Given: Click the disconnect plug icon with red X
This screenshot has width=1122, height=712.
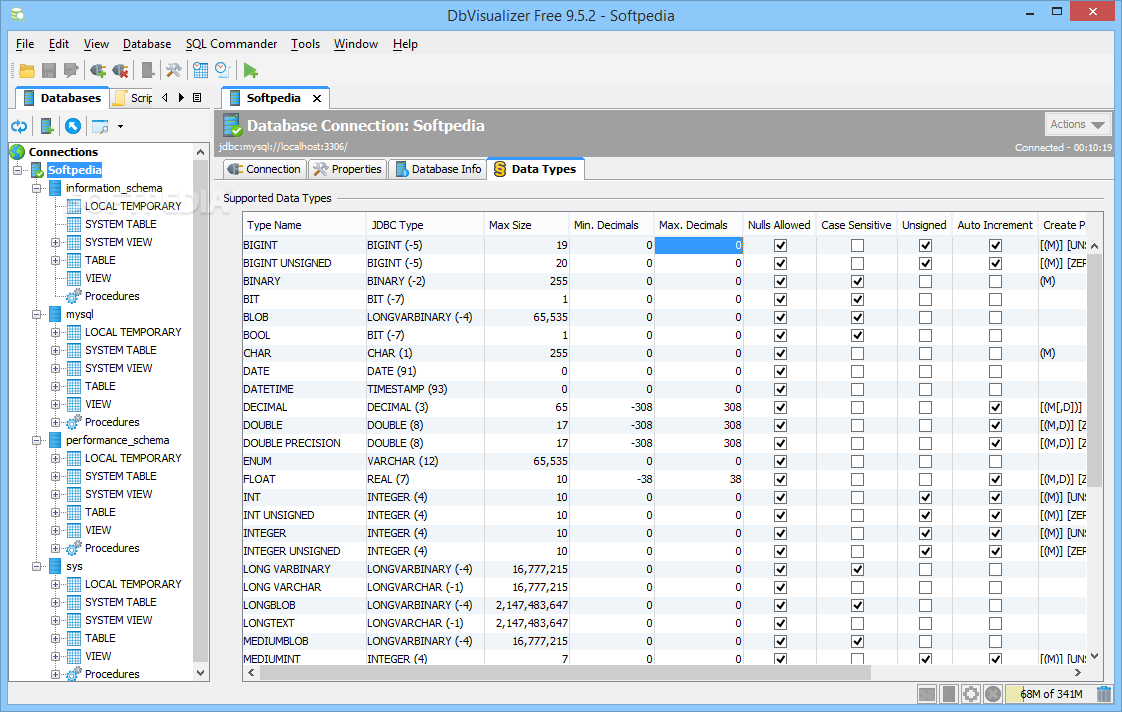Looking at the screenshot, I should [120, 70].
